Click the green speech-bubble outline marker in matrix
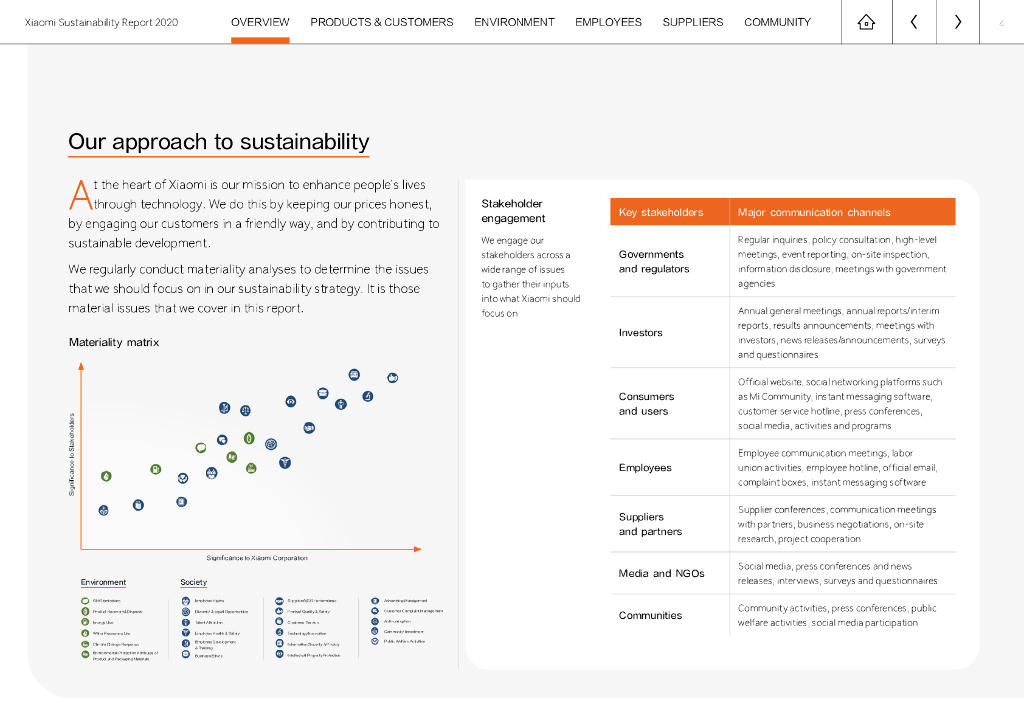The width and height of the screenshot is (1024, 724). pyautogui.click(x=200, y=448)
